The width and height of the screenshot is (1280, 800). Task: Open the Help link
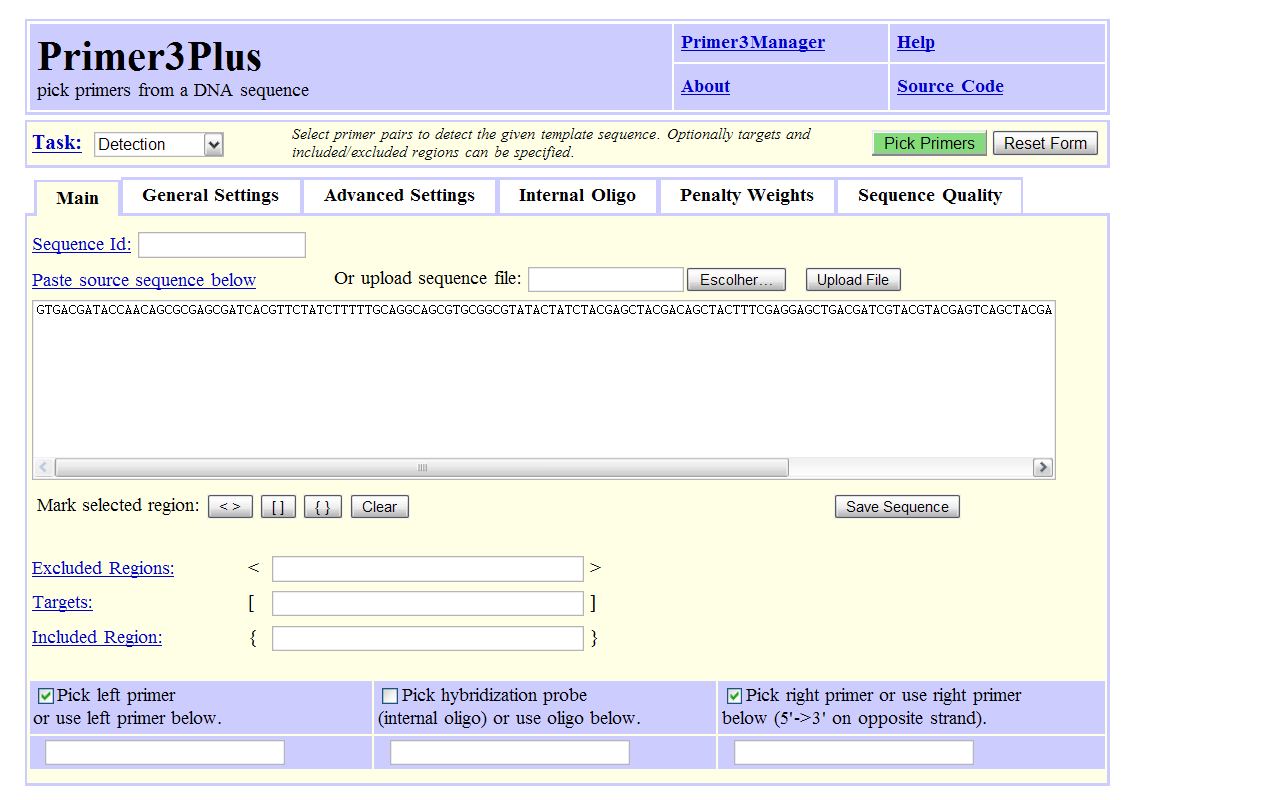pos(916,42)
